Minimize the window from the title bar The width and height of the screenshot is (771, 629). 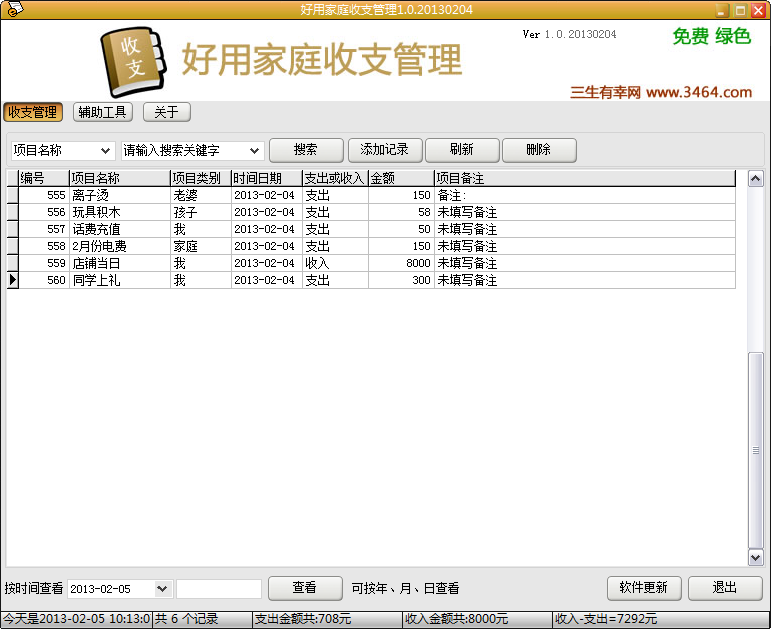click(x=722, y=10)
